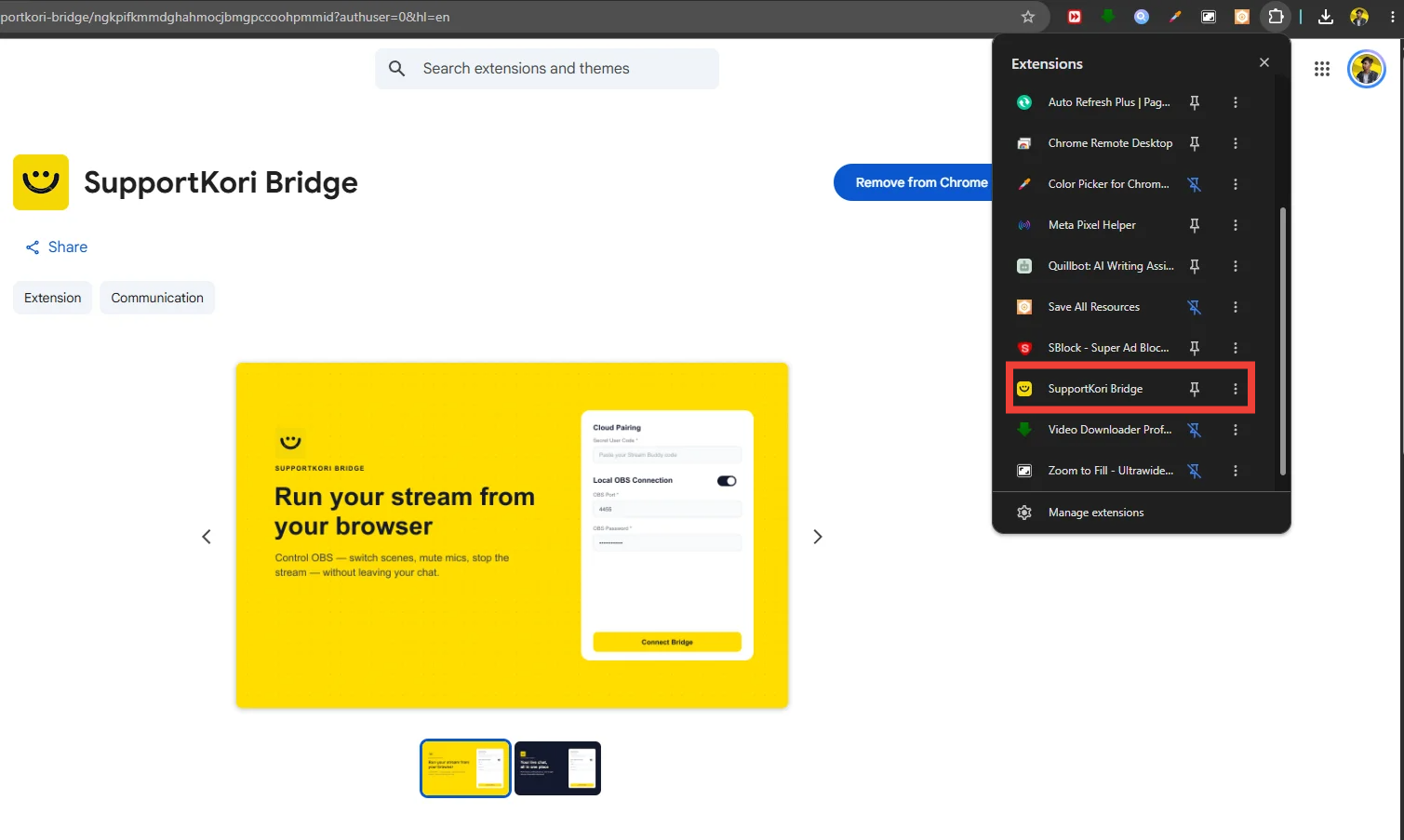The image size is (1404, 840).
Task: Pin Chrome Remote Desktop to toolbar
Action: click(1195, 143)
